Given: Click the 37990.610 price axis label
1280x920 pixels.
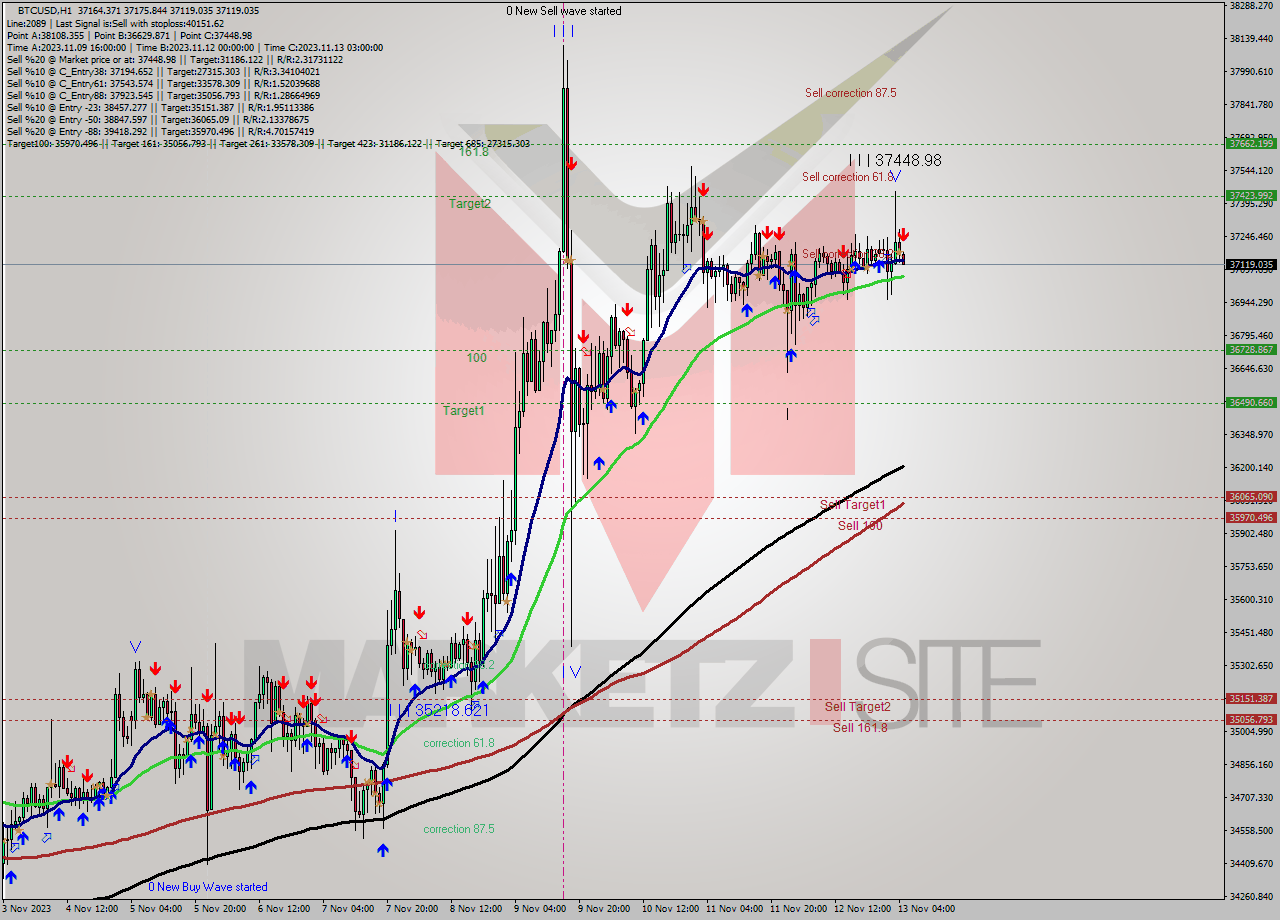Looking at the screenshot, I should [x=1251, y=71].
